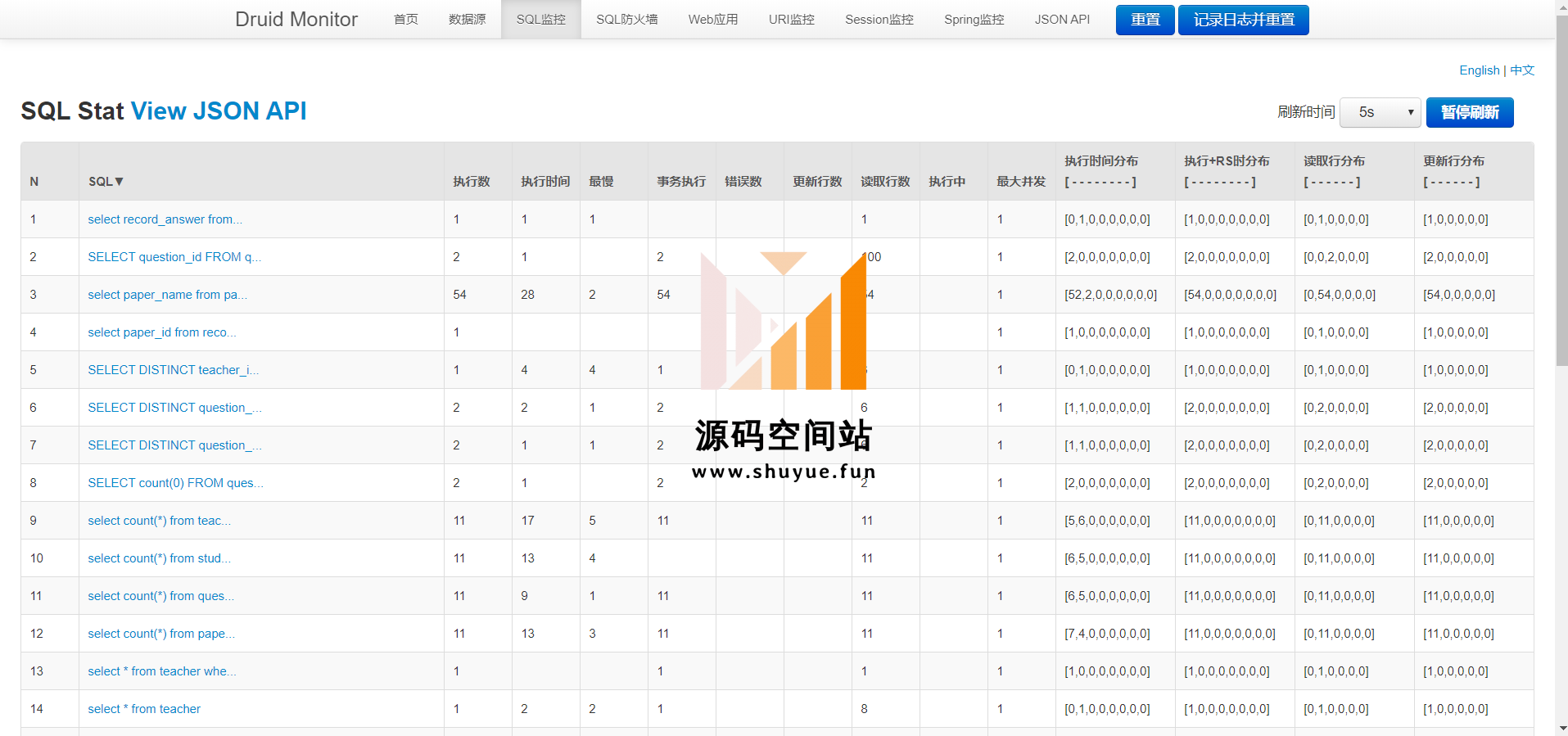The width and height of the screenshot is (1568, 736).
Task: Open SQL 'SELECT DISTINCT teacher_i...'
Action: 174,370
